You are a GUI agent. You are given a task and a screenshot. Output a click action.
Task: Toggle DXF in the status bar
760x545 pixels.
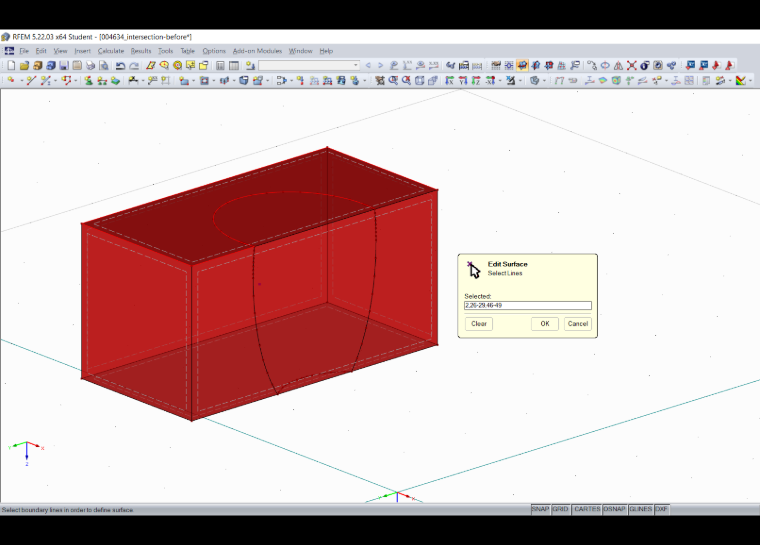pos(662,509)
